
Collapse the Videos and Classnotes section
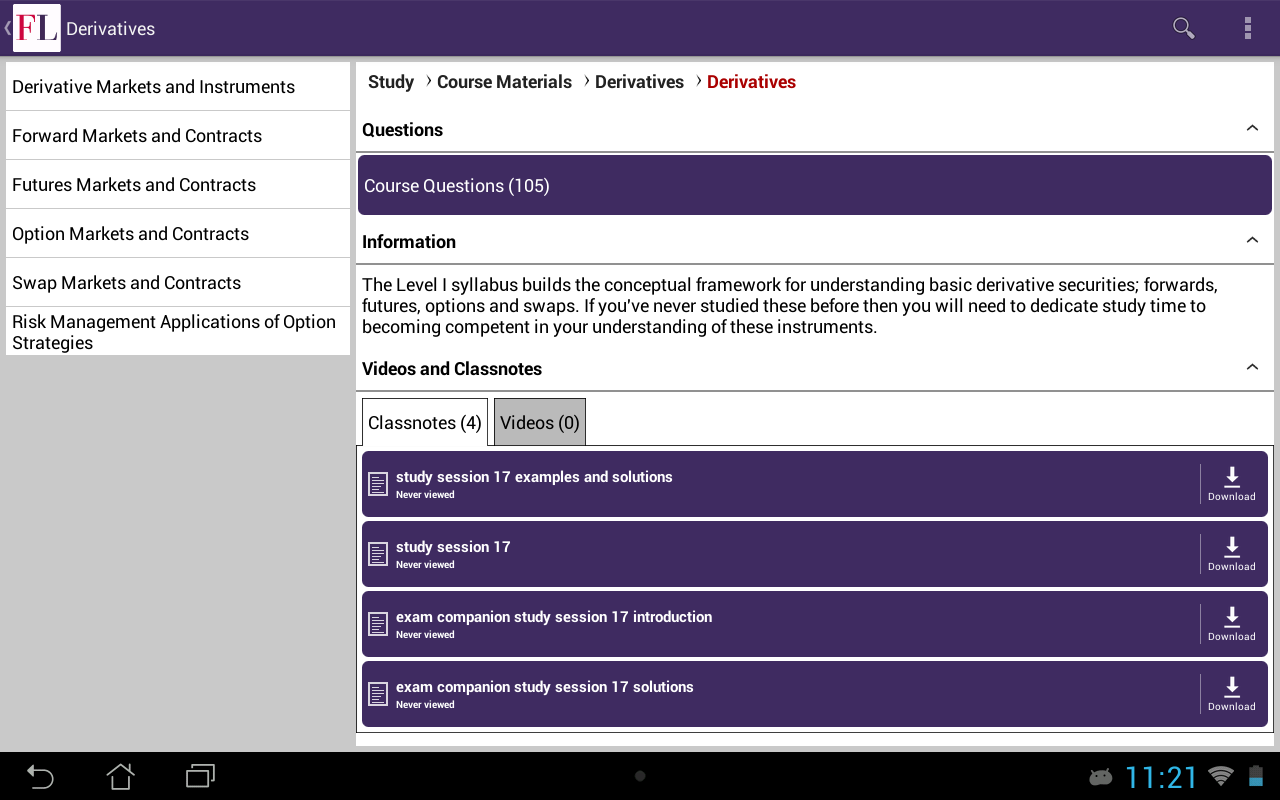tap(1252, 368)
